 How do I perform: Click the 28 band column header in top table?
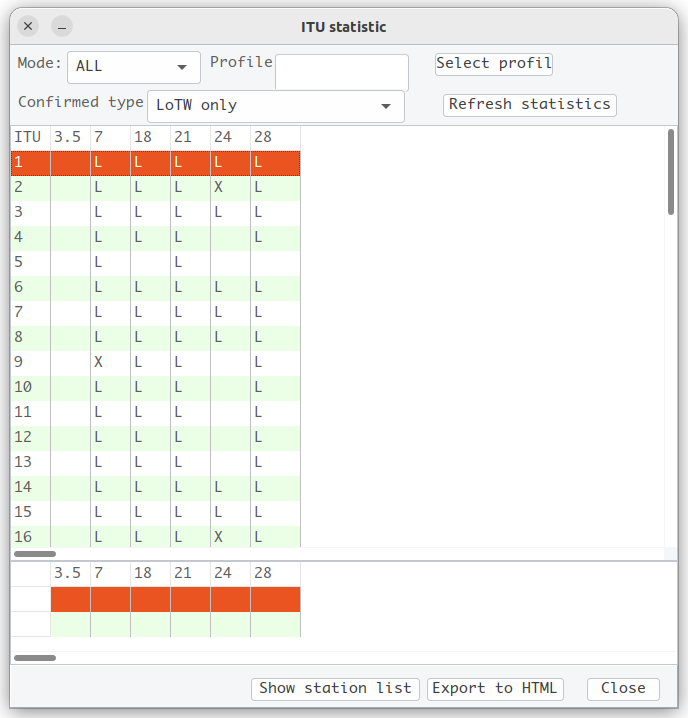tap(275, 137)
